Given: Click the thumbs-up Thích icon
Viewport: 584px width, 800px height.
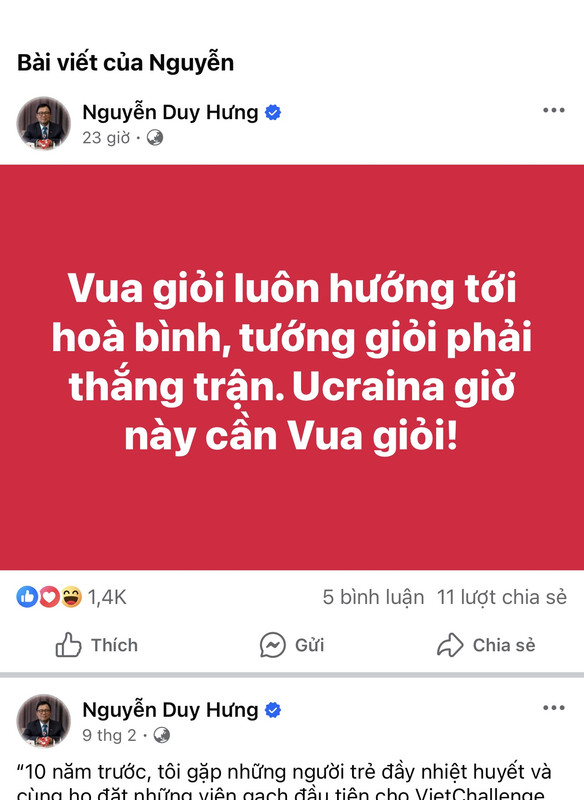Looking at the screenshot, I should click(68, 645).
